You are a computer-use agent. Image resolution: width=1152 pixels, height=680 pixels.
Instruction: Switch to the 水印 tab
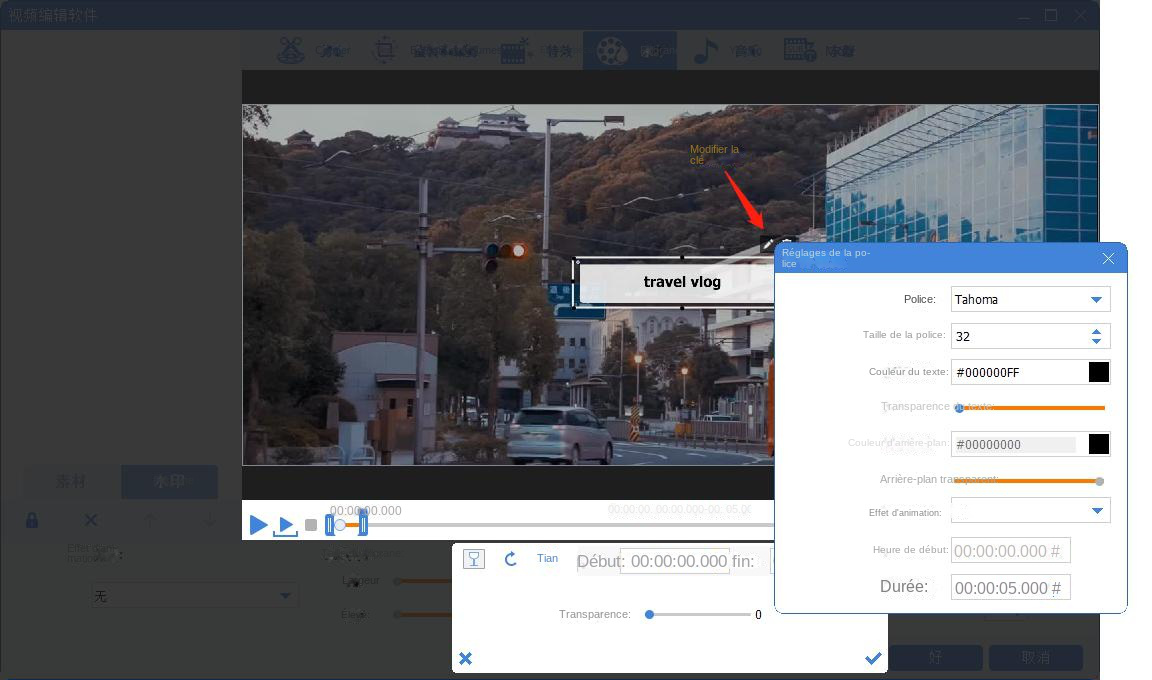pyautogui.click(x=169, y=481)
